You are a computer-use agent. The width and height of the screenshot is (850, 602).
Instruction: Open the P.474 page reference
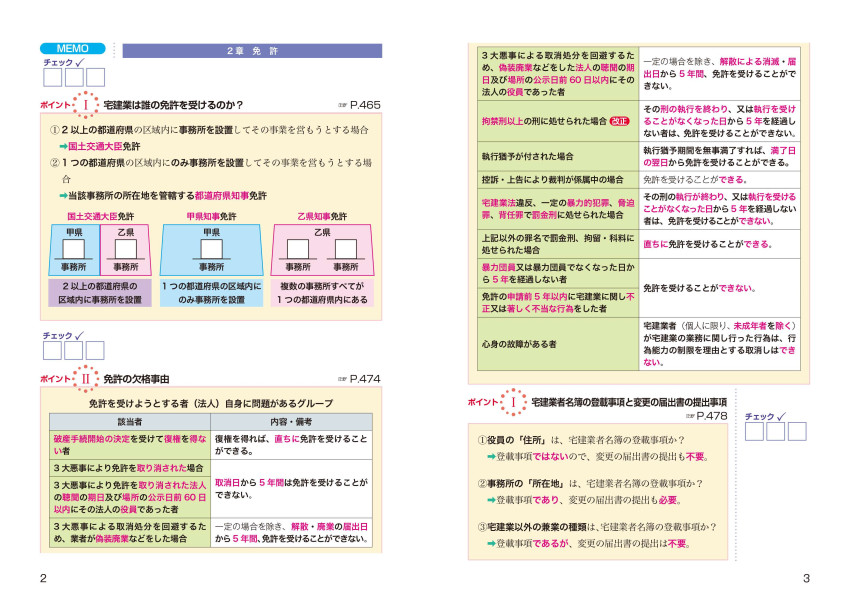[358, 379]
